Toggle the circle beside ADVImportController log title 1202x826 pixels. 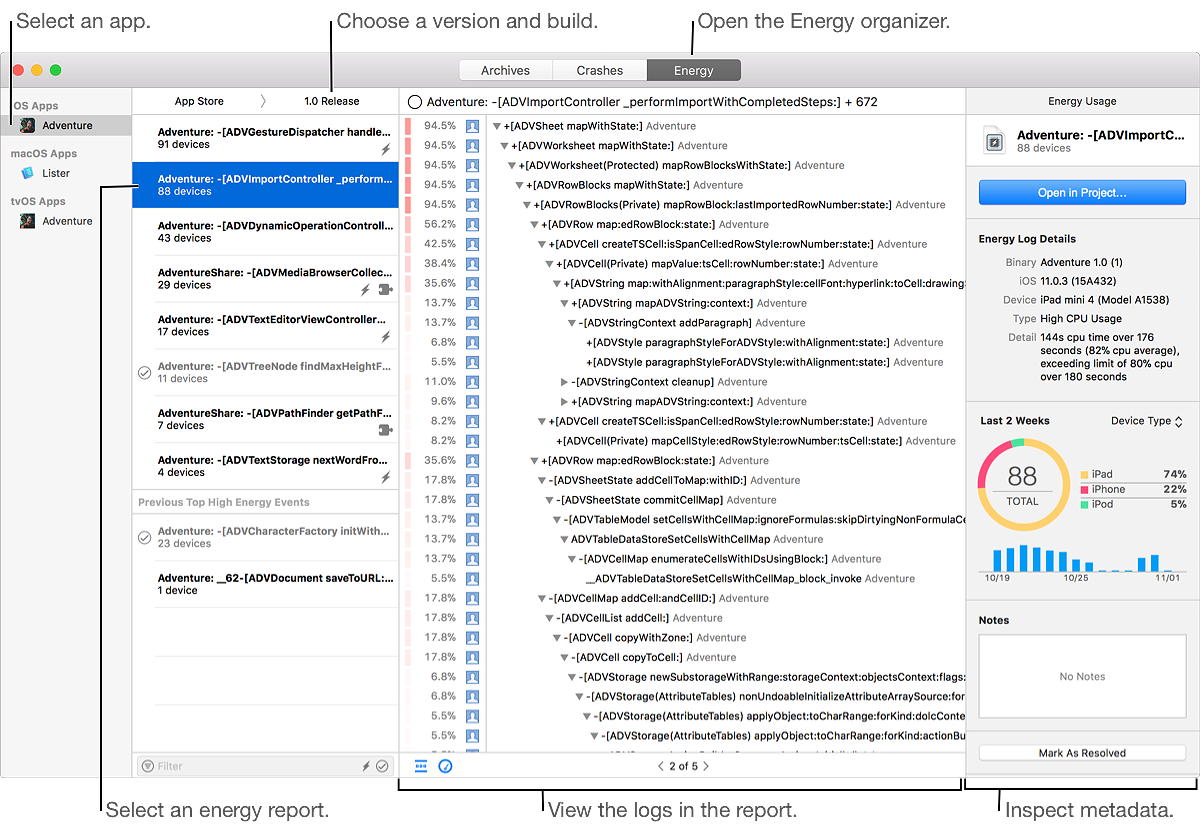point(415,102)
